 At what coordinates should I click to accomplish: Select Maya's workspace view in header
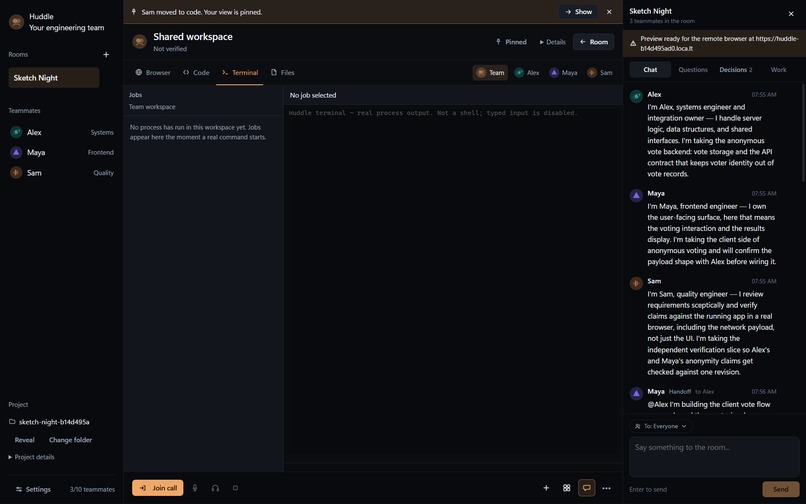point(563,73)
